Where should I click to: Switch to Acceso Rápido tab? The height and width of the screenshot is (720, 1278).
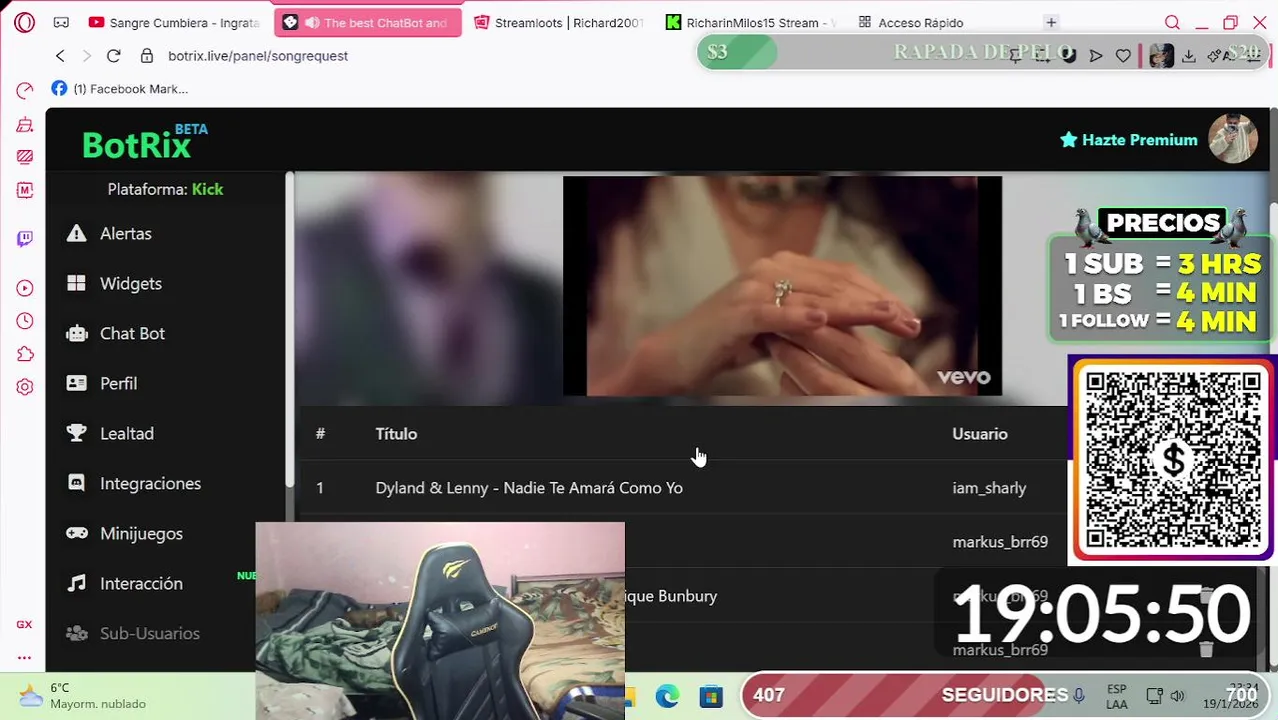pos(910,22)
